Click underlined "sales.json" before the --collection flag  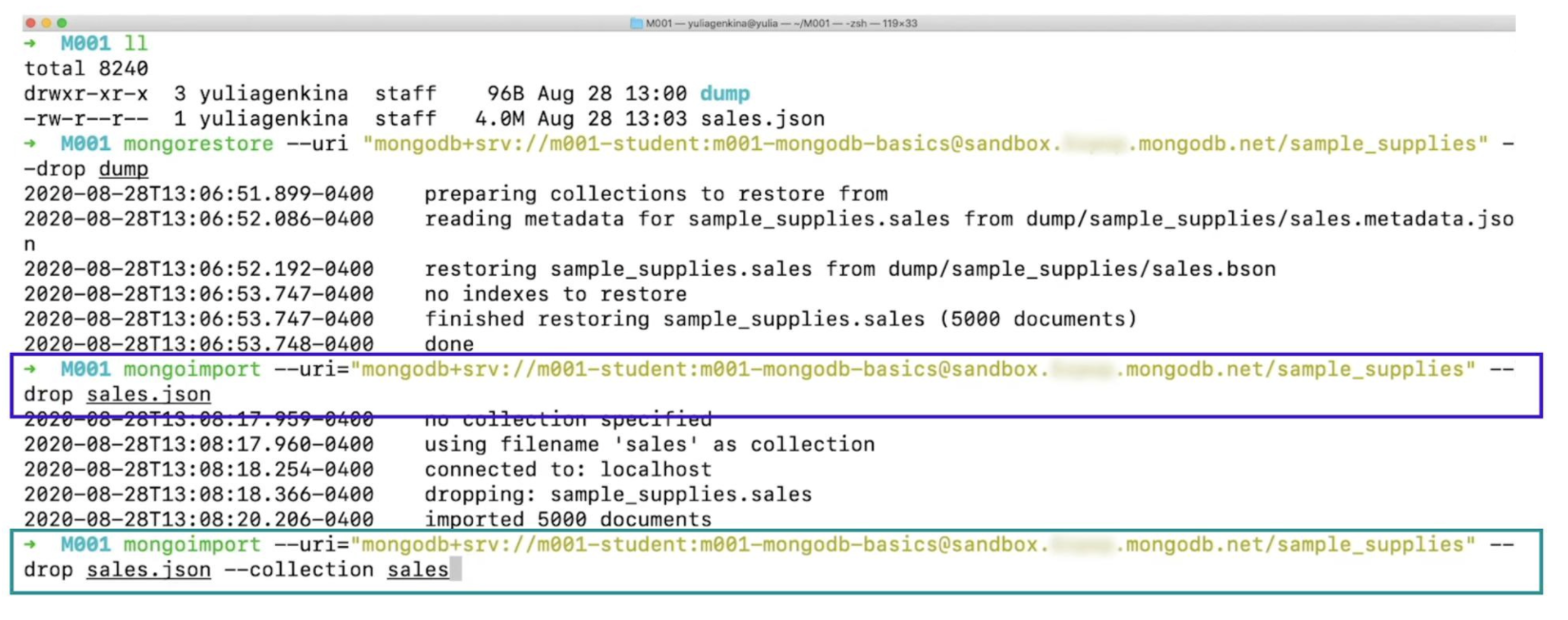(148, 571)
